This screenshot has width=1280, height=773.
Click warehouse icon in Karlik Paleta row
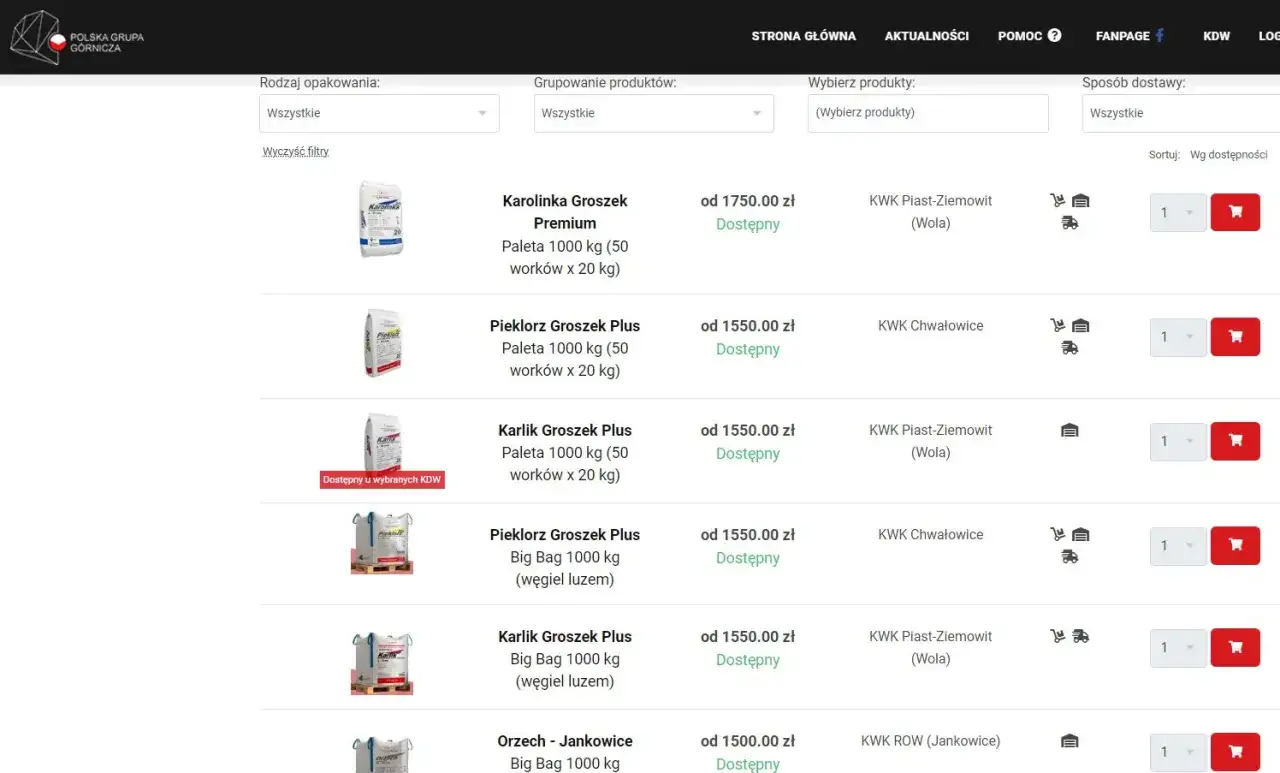(1070, 430)
